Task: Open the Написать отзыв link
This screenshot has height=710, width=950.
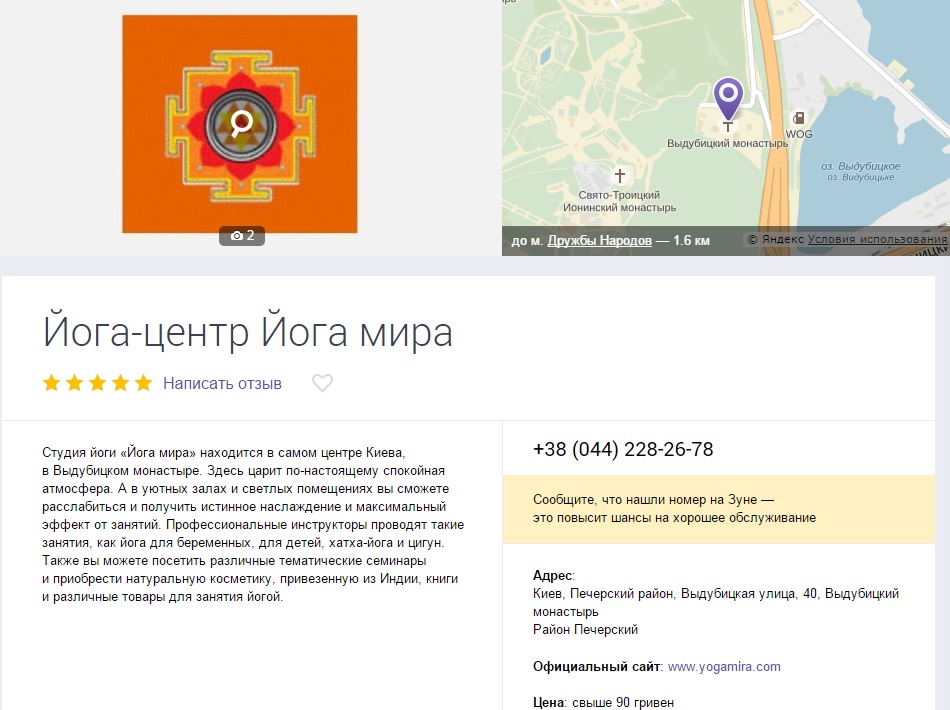Action: click(222, 383)
